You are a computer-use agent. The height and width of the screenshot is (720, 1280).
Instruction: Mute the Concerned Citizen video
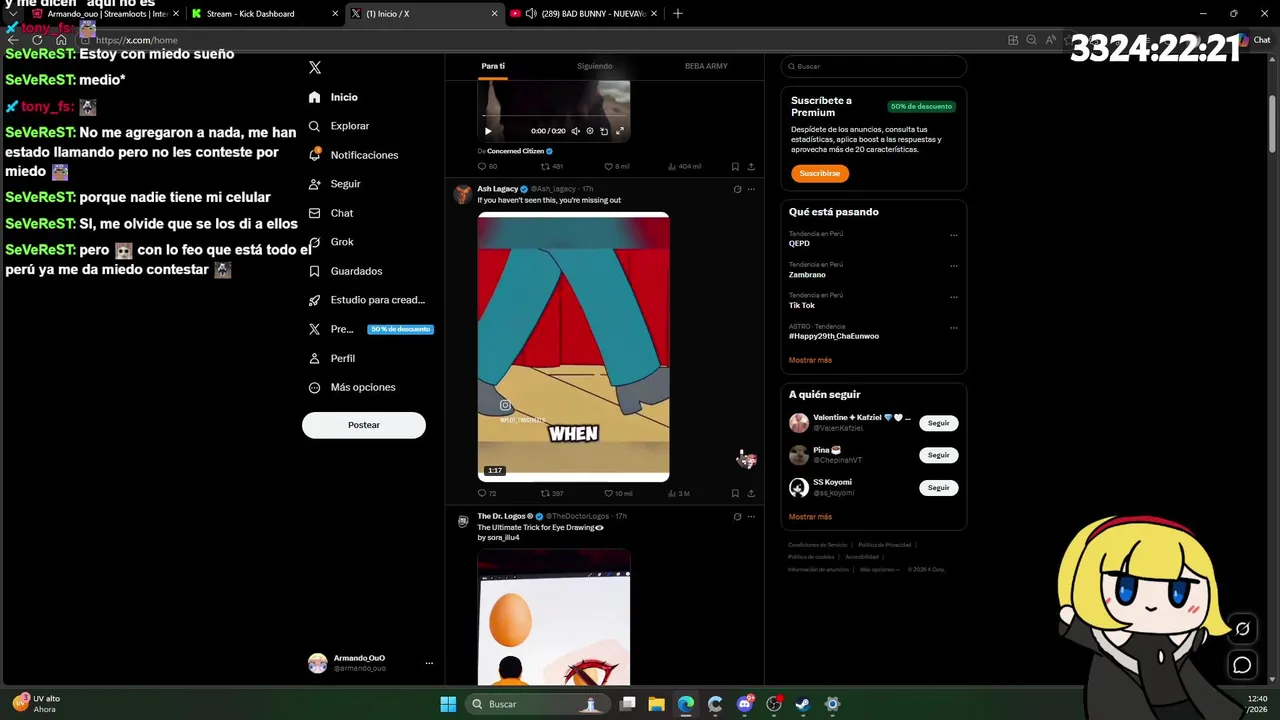coord(575,131)
